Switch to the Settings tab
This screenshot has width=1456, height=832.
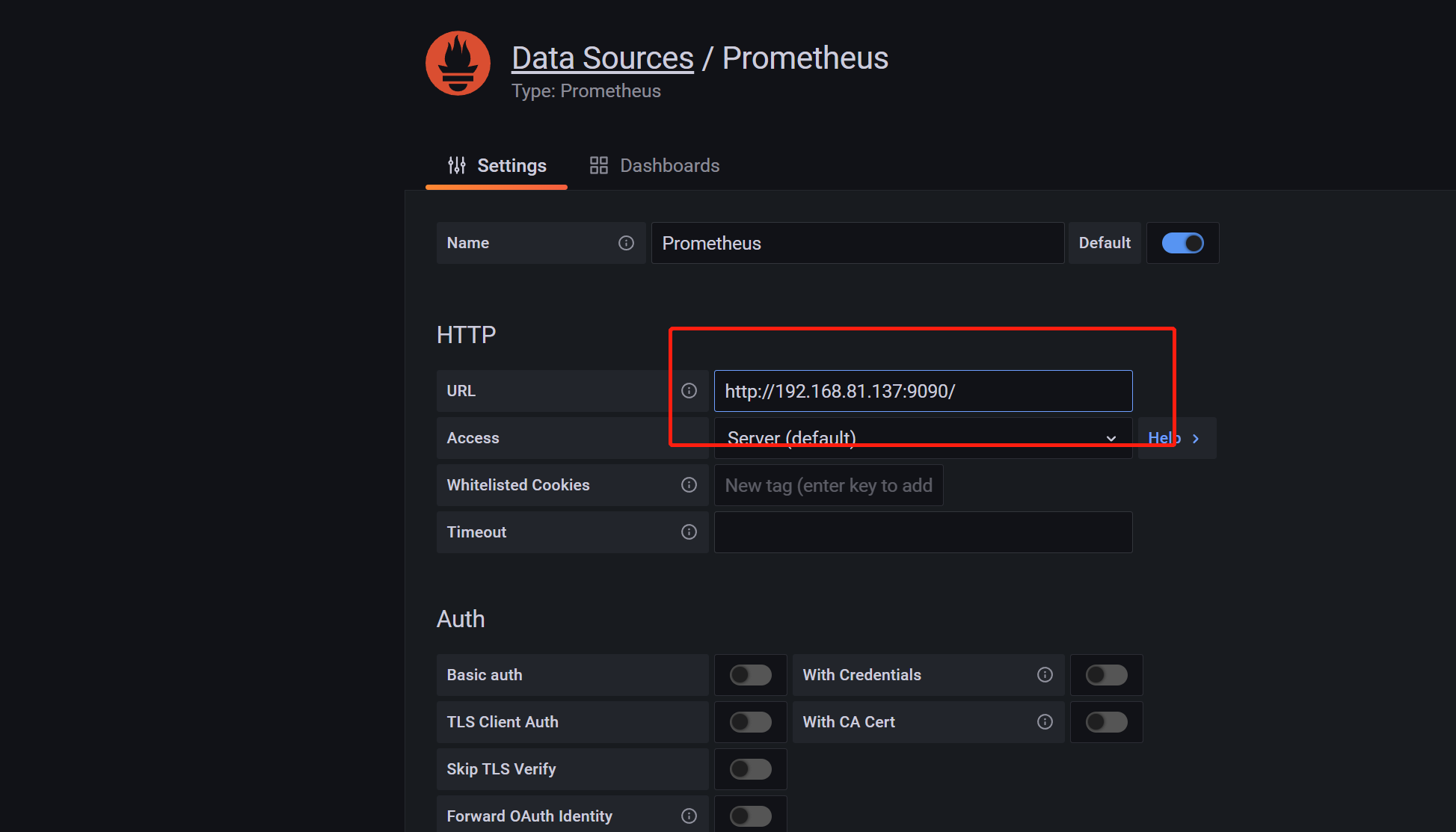click(x=497, y=166)
